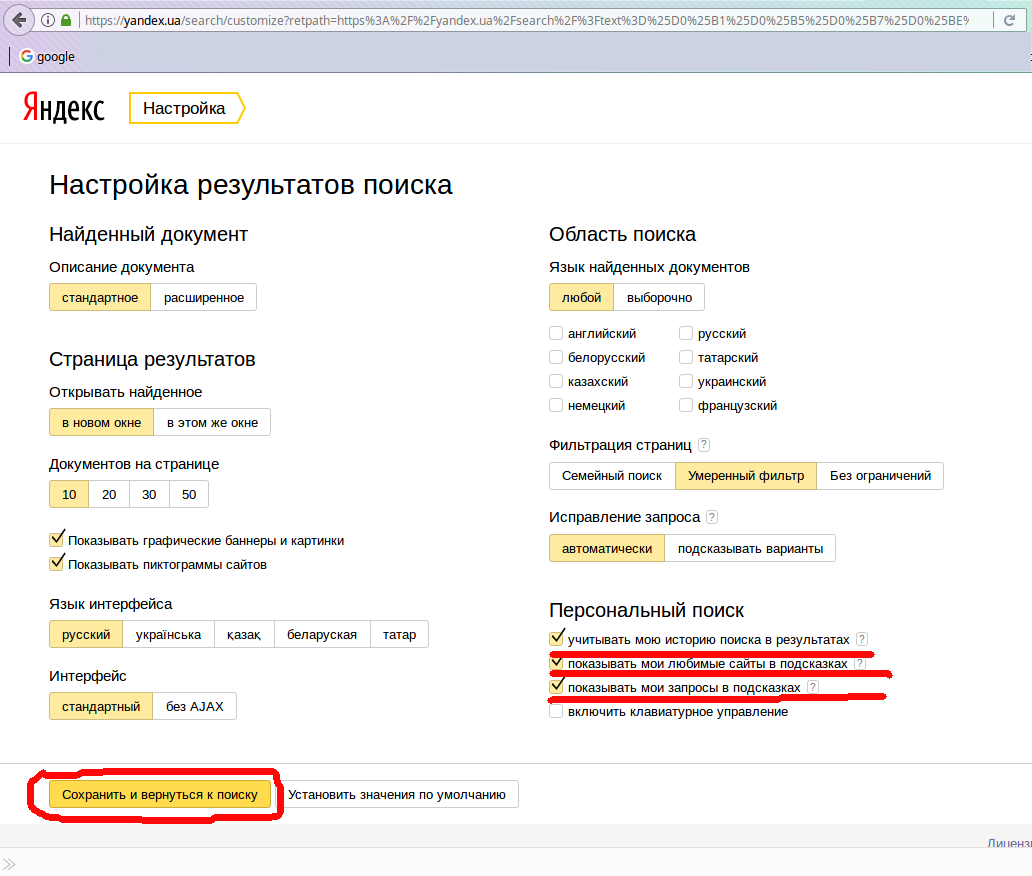Select любой document language
Screen dimensions: 1032x876
(581, 297)
